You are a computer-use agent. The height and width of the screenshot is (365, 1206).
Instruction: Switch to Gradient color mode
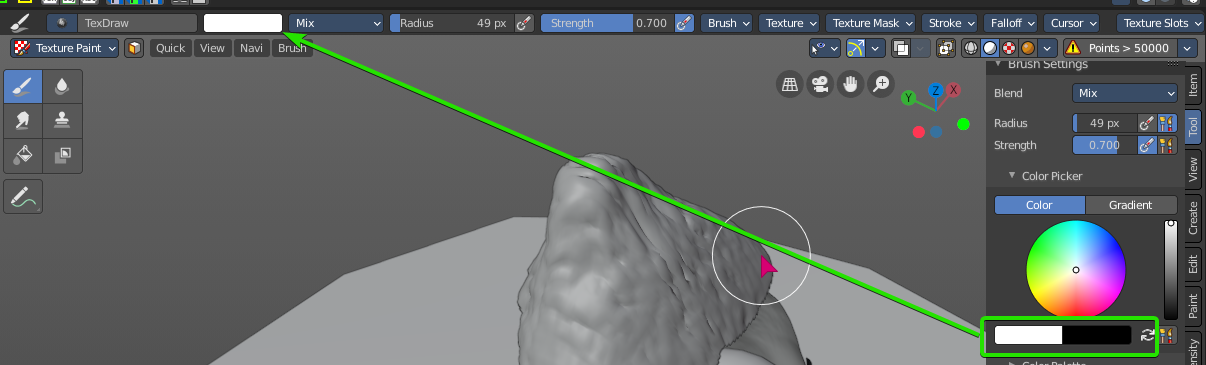click(1131, 205)
